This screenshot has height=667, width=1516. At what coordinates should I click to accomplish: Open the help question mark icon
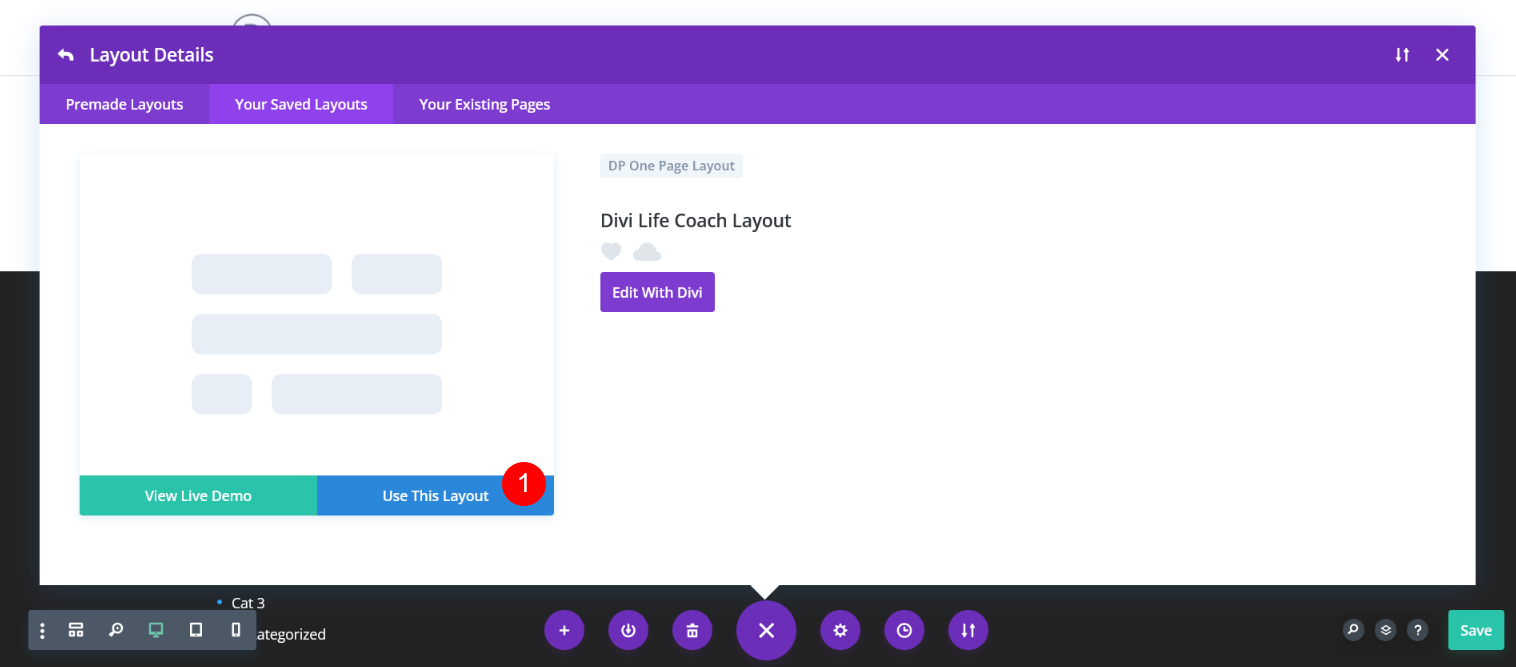coord(1417,630)
